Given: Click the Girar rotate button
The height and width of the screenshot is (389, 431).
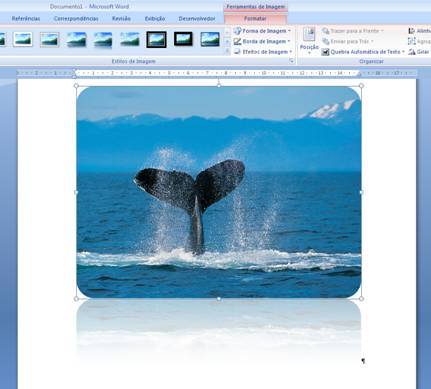Looking at the screenshot, I should (419, 52).
